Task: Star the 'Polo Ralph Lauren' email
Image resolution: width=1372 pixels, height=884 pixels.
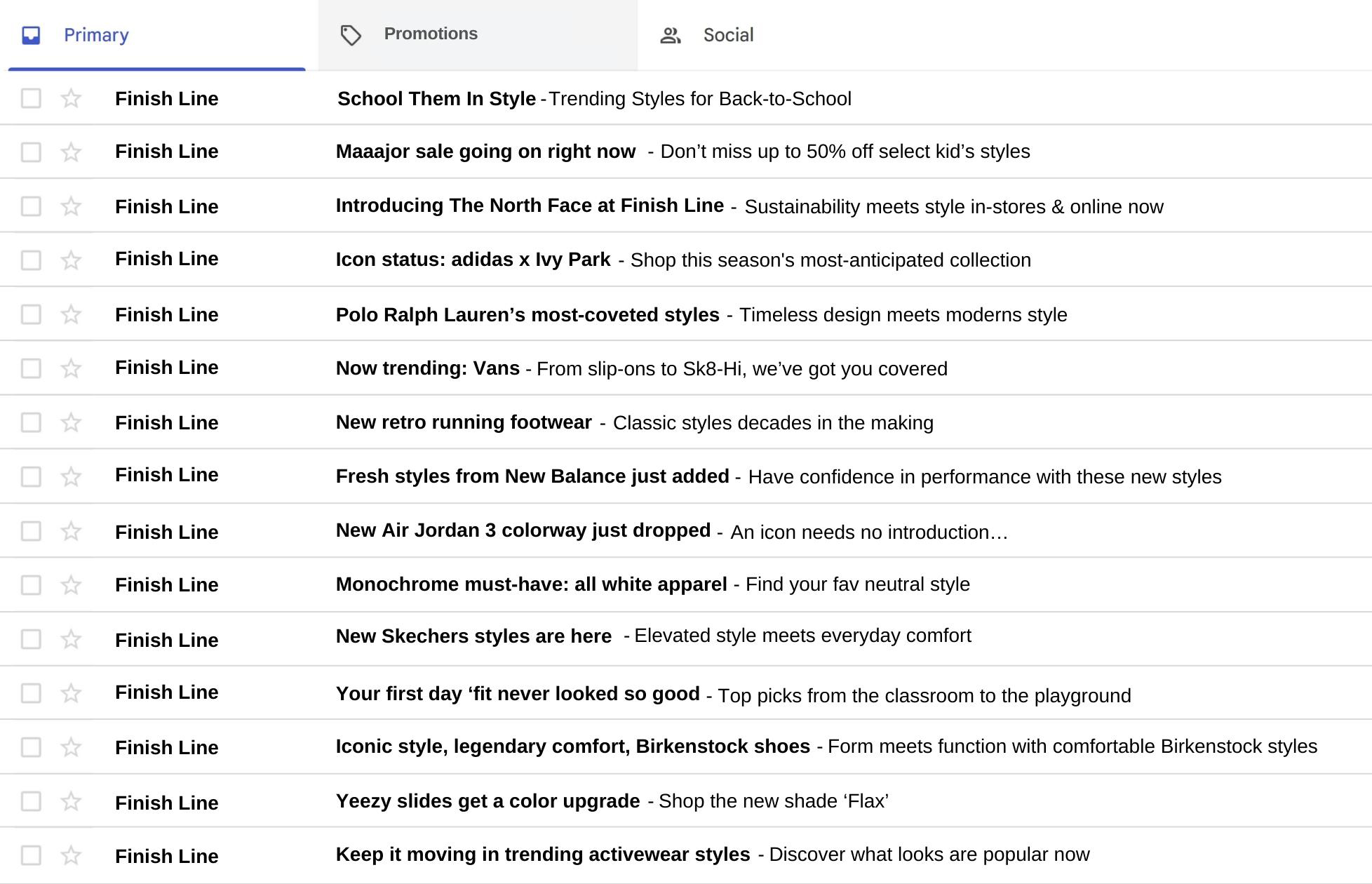Action: [71, 314]
